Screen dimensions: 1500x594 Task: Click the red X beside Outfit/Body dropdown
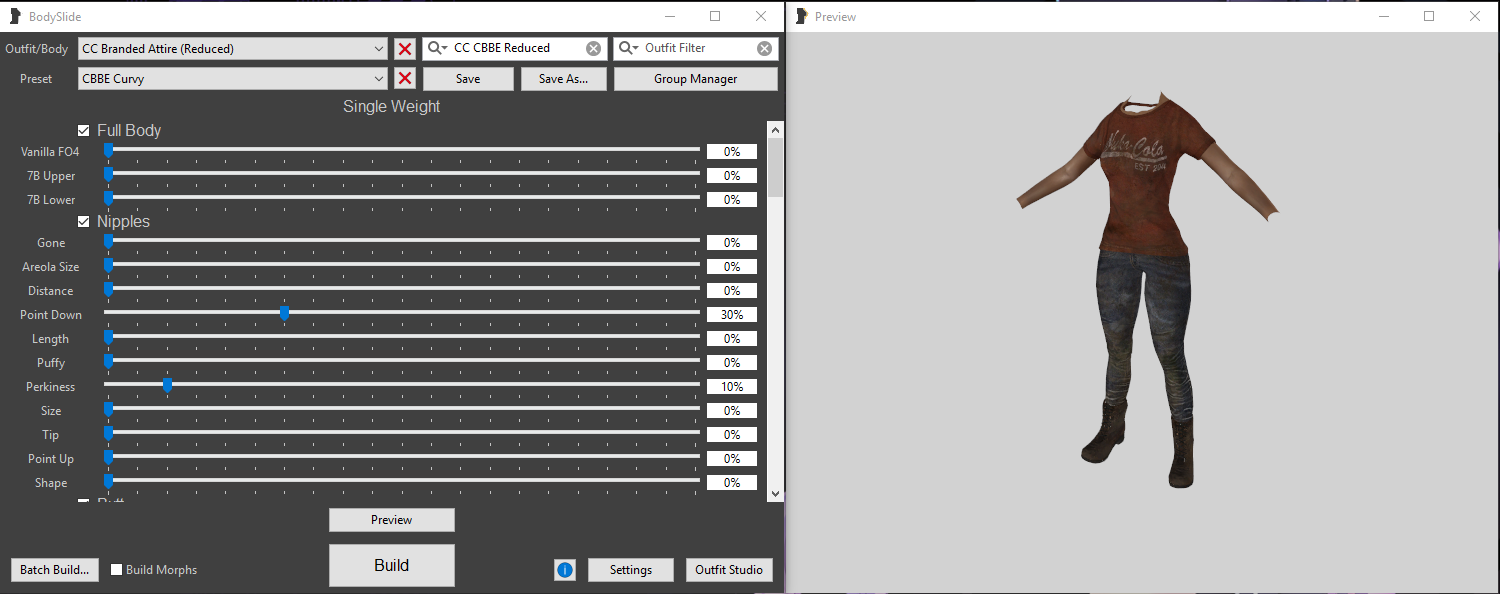(405, 49)
